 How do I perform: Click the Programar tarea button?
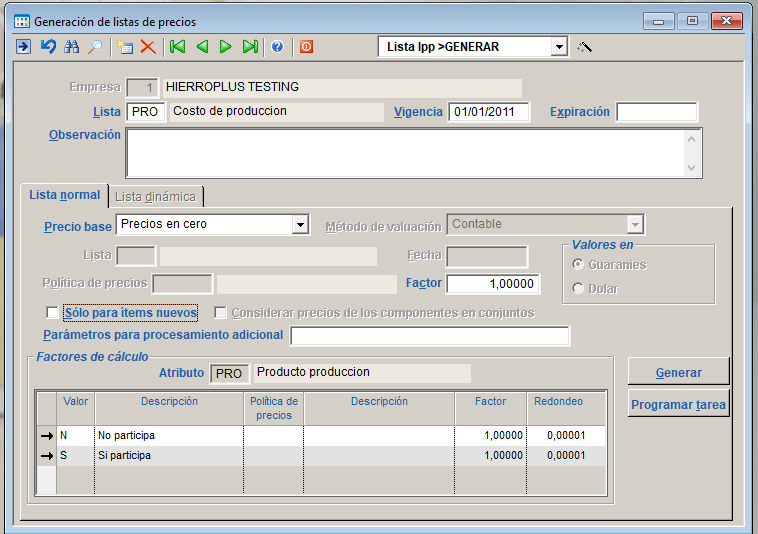tap(678, 405)
